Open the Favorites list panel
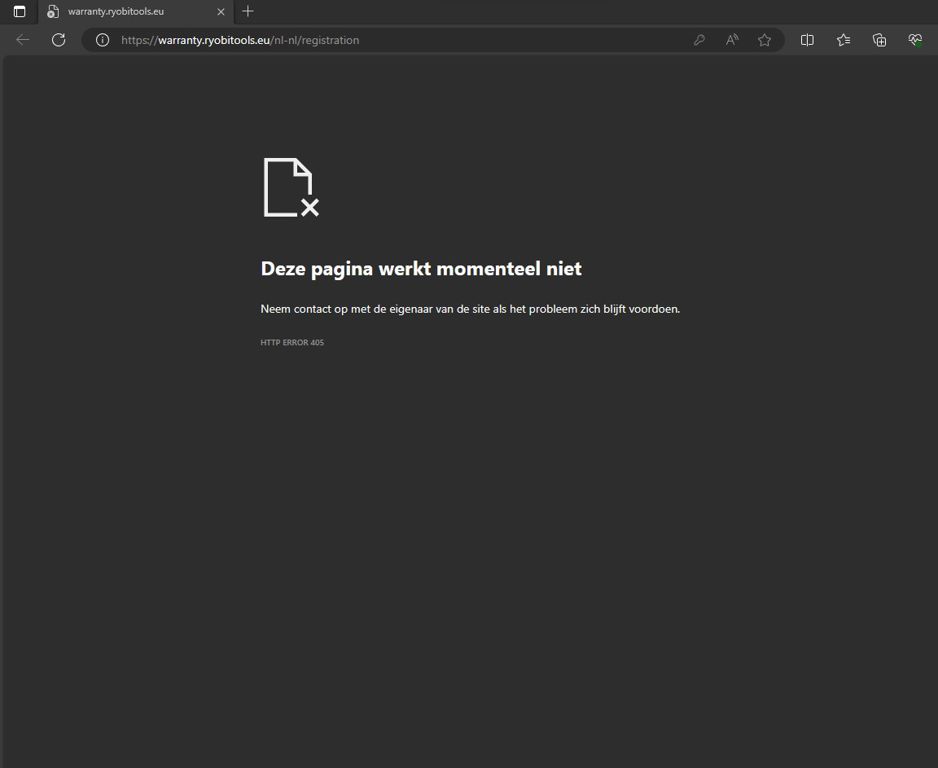This screenshot has height=768, width=938. pos(843,40)
